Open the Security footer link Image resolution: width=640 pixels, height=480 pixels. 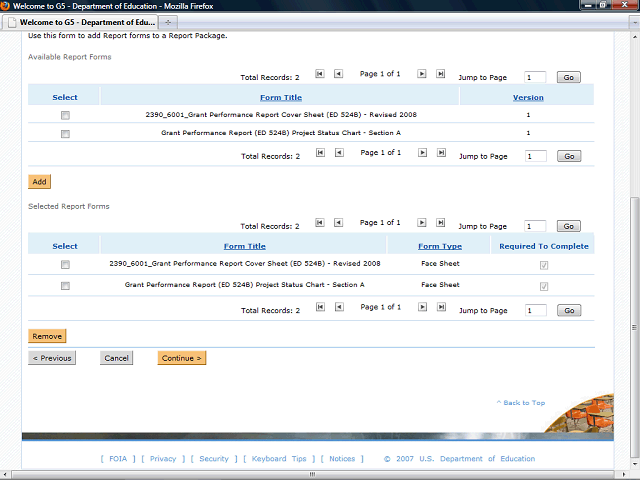coord(214,459)
